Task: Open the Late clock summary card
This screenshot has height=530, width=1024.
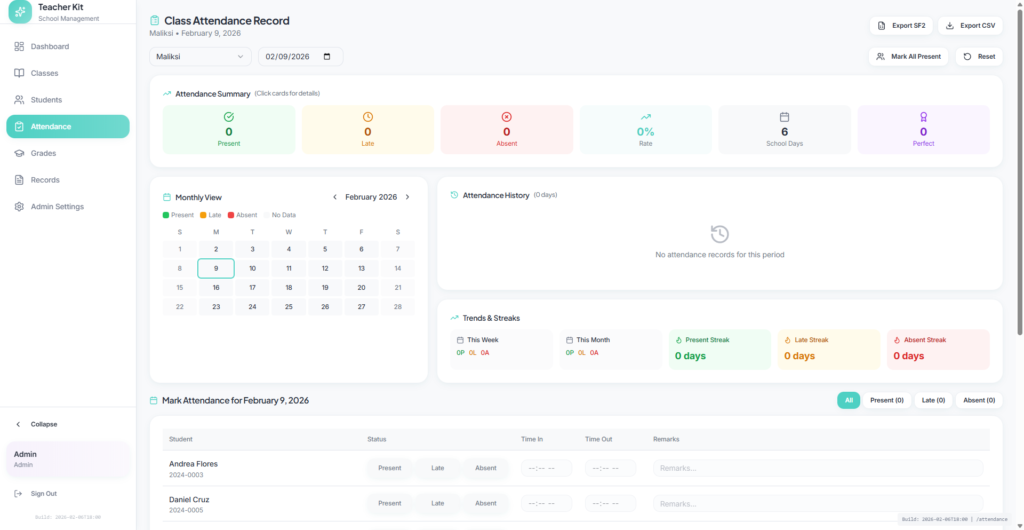Action: pyautogui.click(x=367, y=130)
